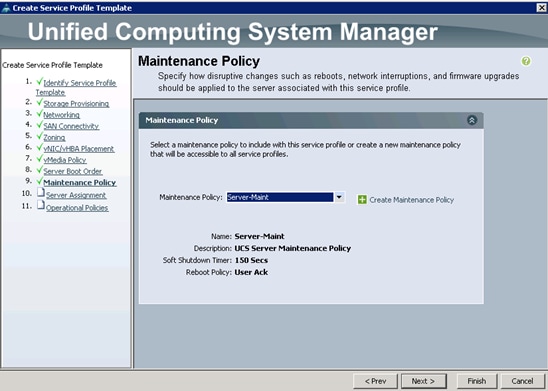This screenshot has width=548, height=391.
Task: Click the < Prev button
Action: [x=375, y=381]
